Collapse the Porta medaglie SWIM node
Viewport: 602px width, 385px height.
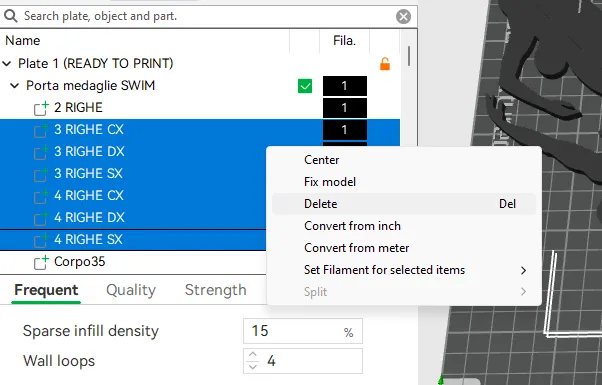click(x=15, y=86)
